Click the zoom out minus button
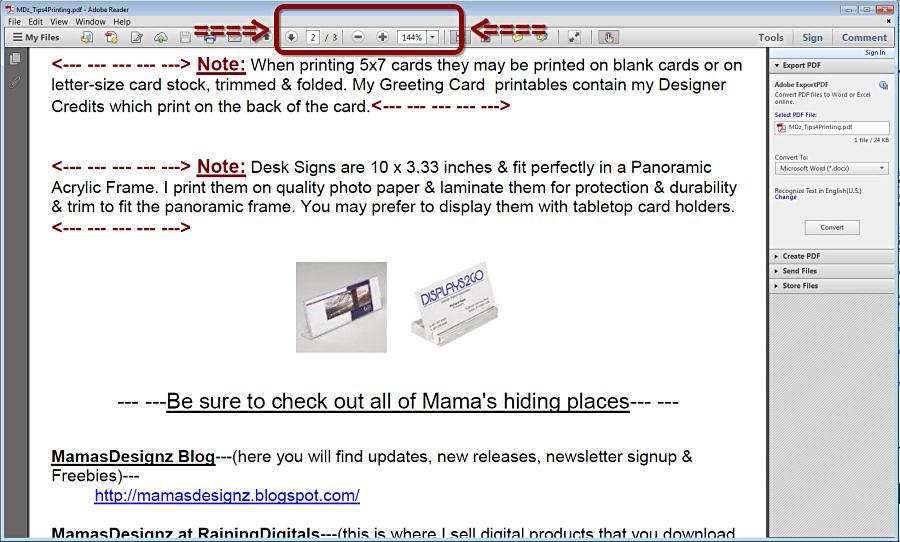 358,37
